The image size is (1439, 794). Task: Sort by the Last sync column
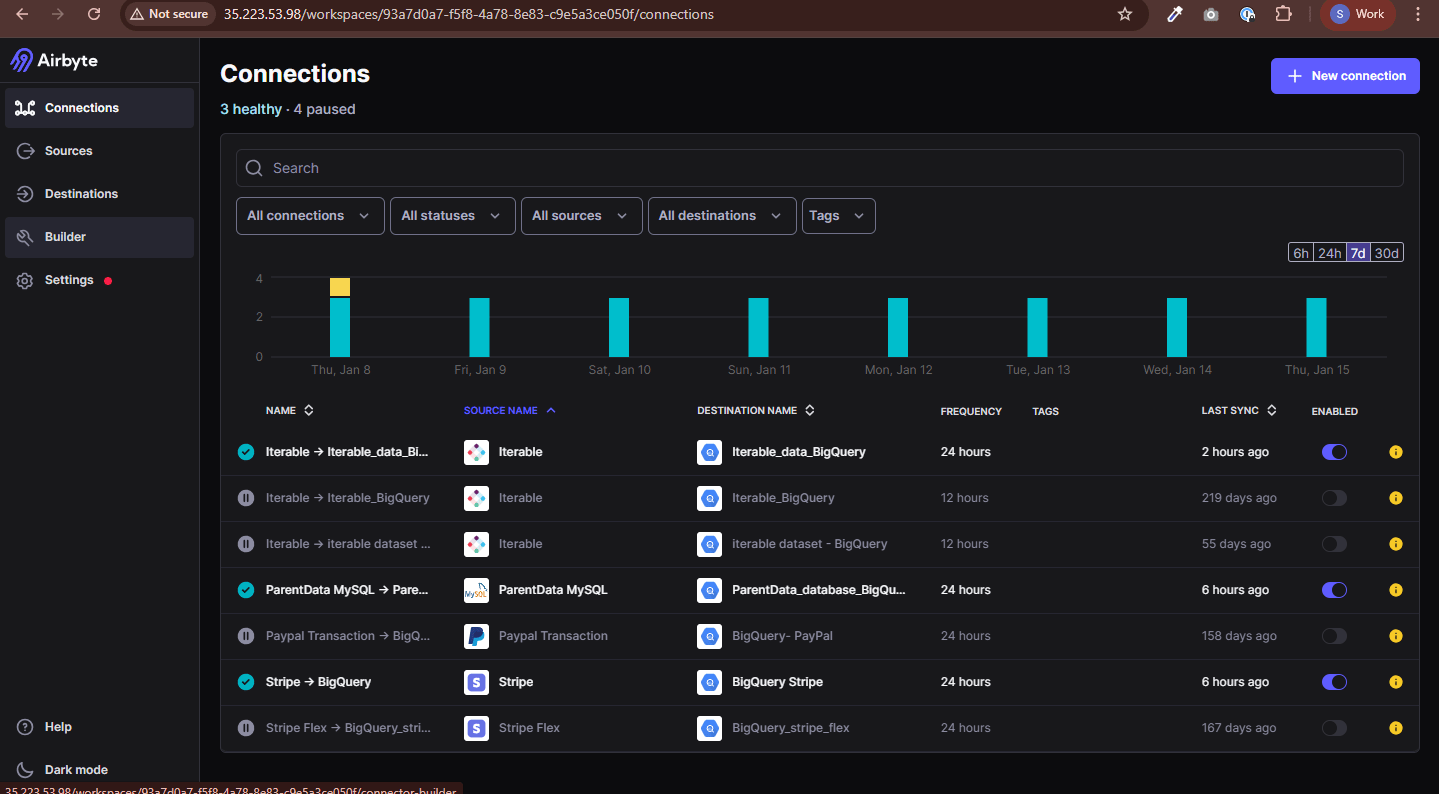click(1239, 411)
